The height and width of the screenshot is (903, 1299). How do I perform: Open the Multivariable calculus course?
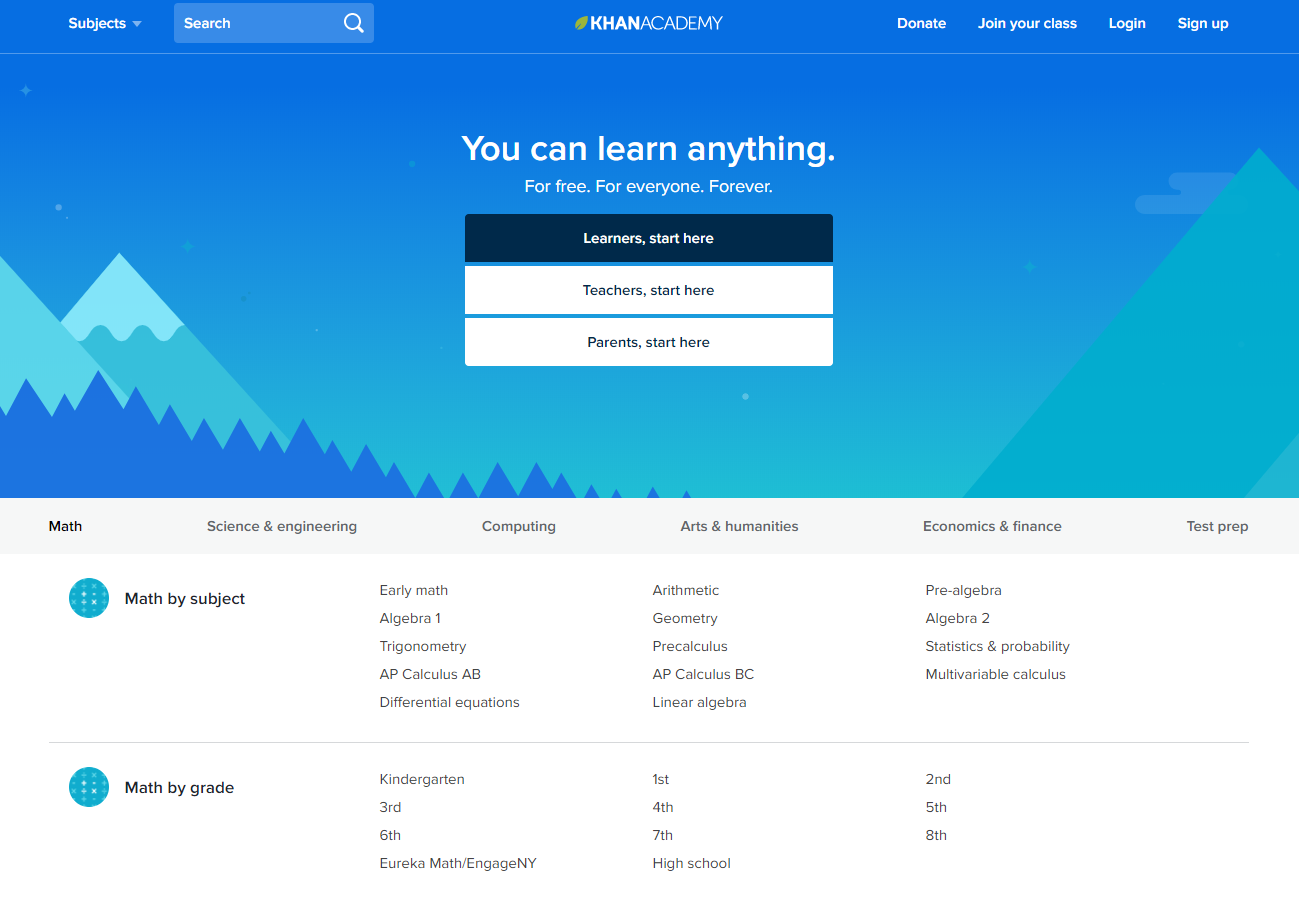pyautogui.click(x=996, y=674)
